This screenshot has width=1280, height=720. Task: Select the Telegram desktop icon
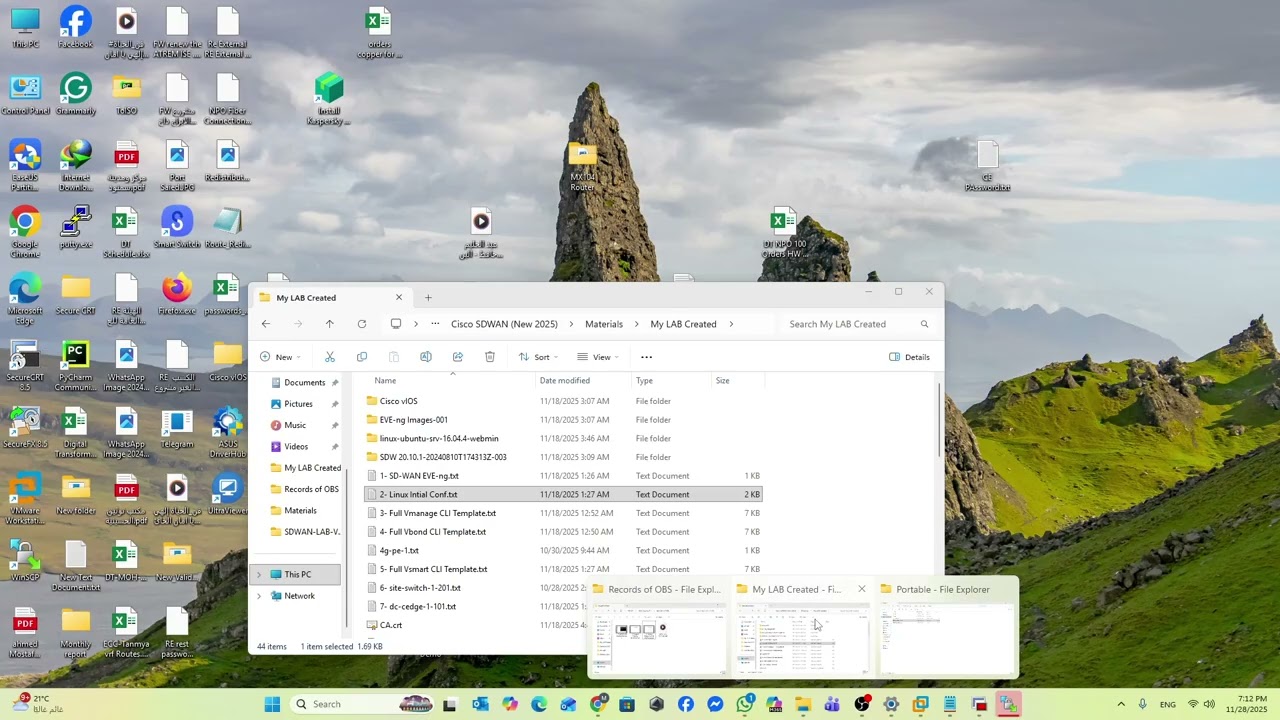coord(177,427)
